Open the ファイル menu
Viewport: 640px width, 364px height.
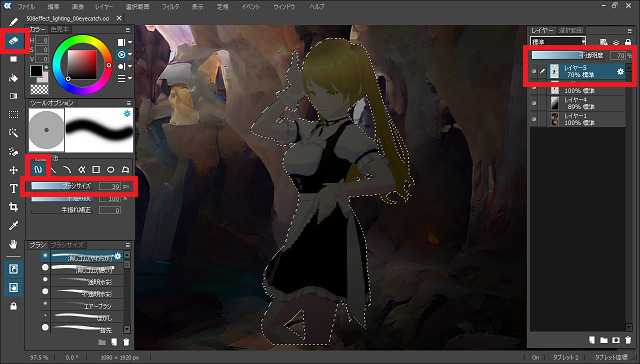26,7
